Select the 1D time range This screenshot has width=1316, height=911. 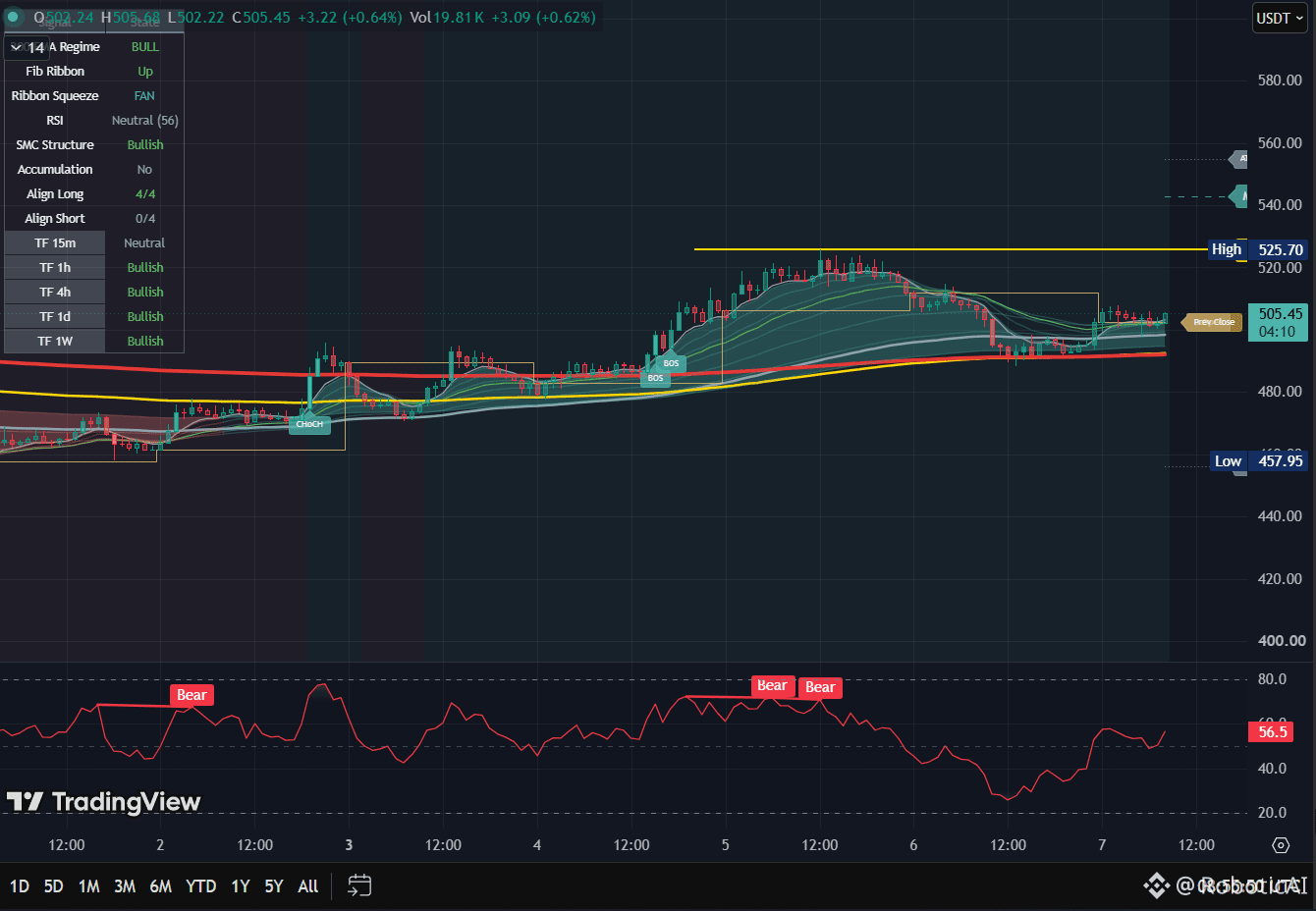coord(20,886)
